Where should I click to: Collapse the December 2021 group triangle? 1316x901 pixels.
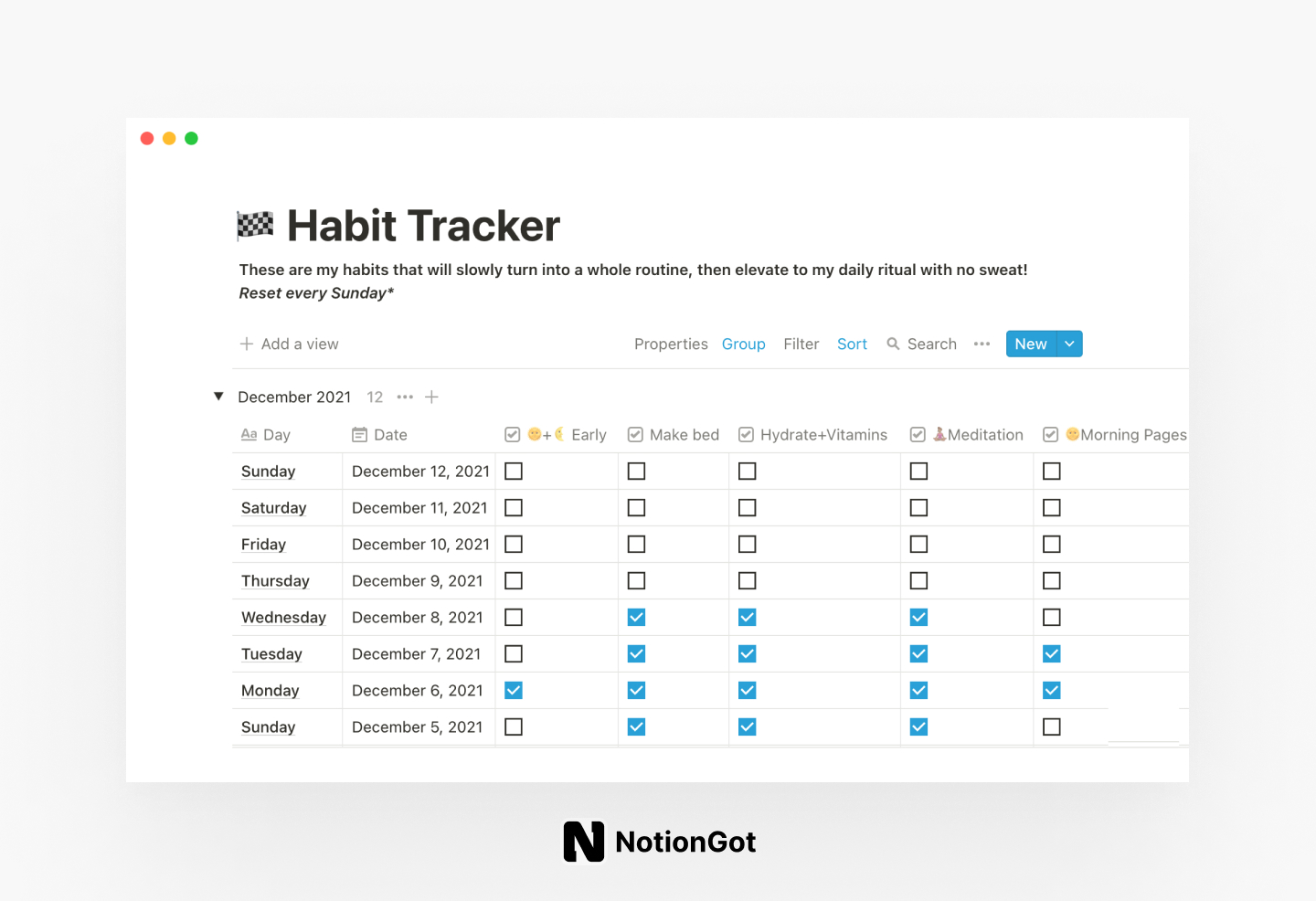(218, 396)
